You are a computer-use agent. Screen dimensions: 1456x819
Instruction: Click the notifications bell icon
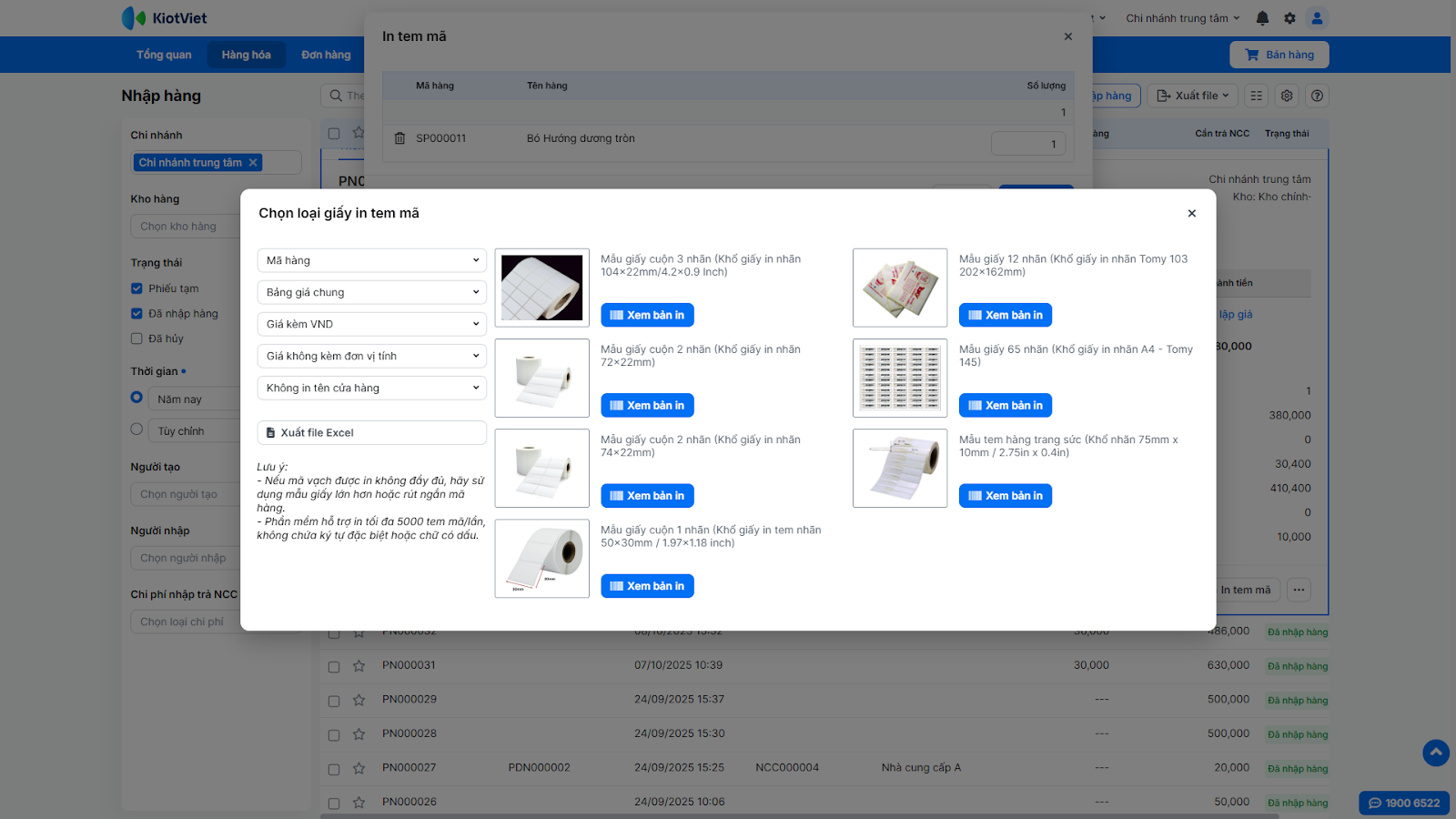tap(1262, 18)
